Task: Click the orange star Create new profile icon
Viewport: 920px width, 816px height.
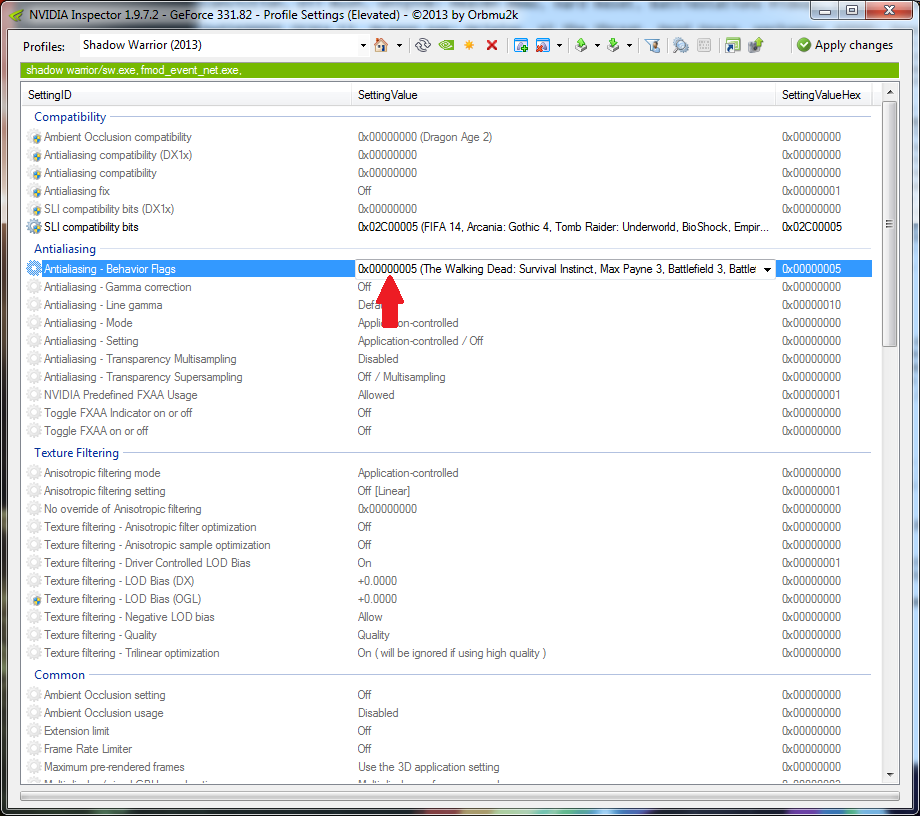Action: tap(469, 45)
